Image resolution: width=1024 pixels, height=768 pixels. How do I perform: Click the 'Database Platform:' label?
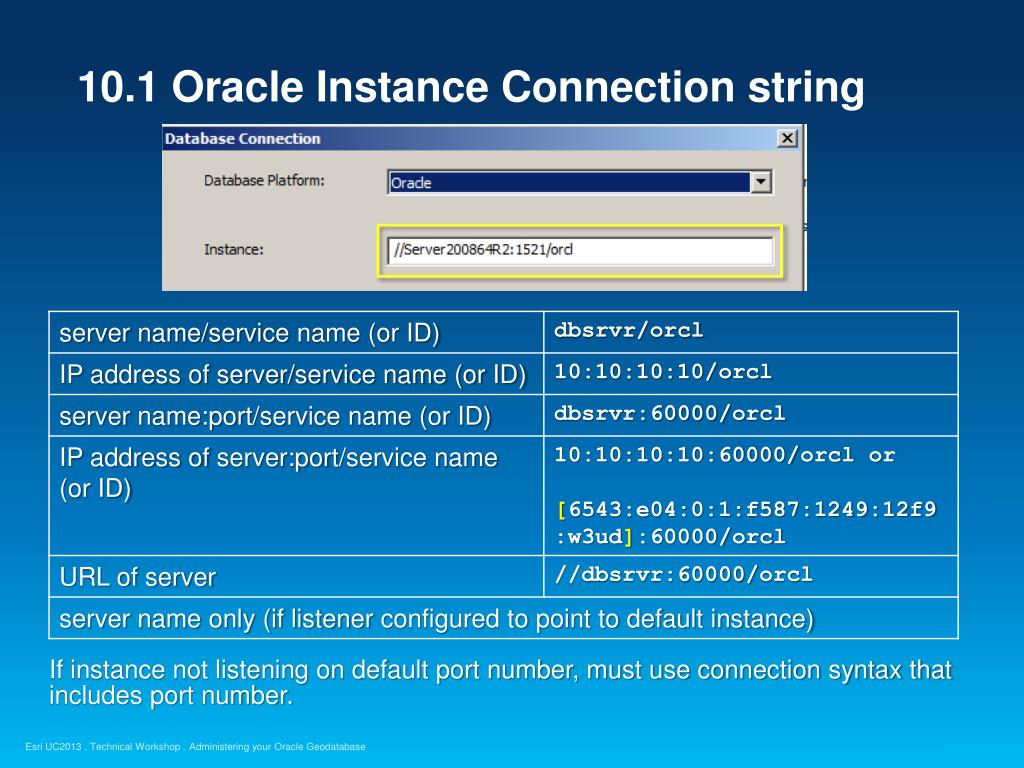(264, 181)
